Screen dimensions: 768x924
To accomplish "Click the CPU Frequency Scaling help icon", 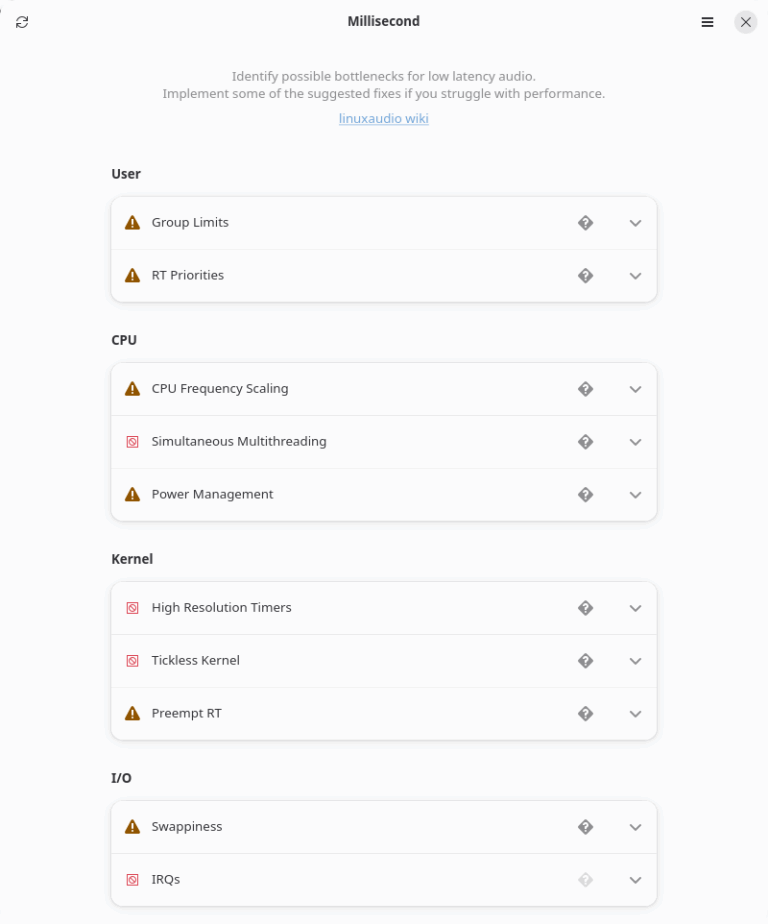I will [x=586, y=389].
